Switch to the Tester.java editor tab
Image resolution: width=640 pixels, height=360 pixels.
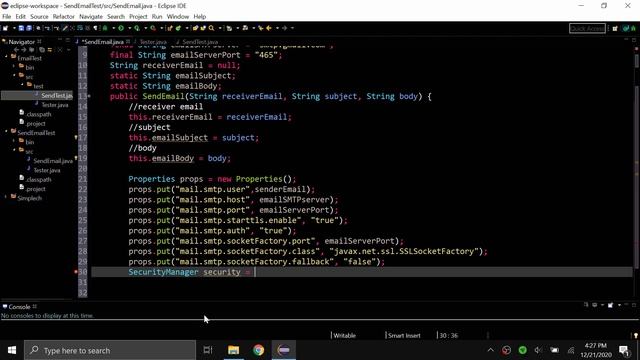(x=153, y=42)
